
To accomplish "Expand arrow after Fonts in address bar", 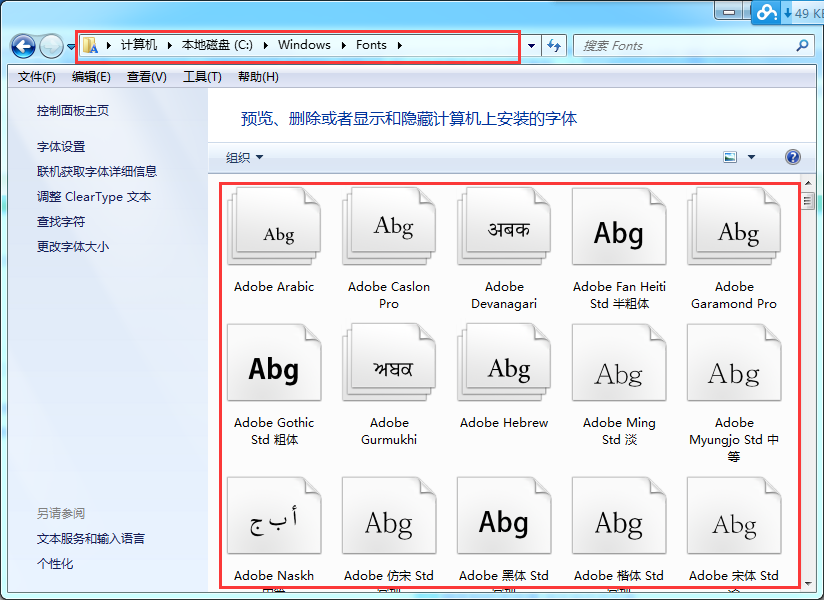I will click(x=399, y=45).
